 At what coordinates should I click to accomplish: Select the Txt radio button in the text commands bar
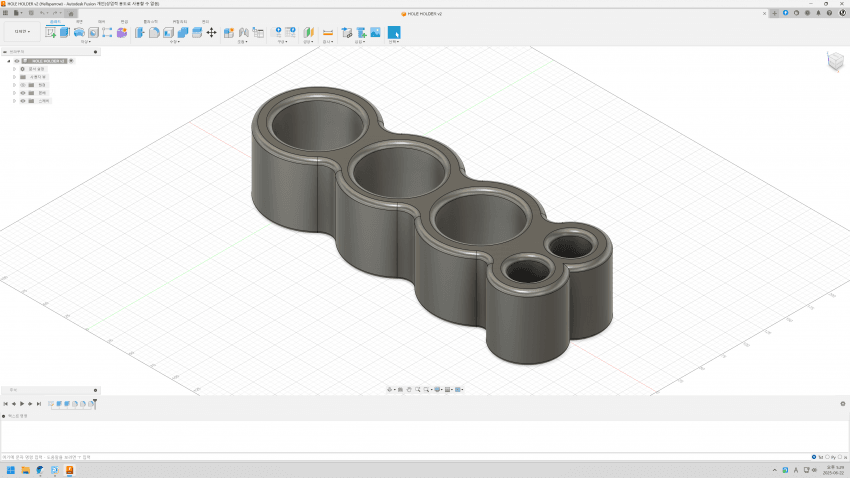point(814,457)
